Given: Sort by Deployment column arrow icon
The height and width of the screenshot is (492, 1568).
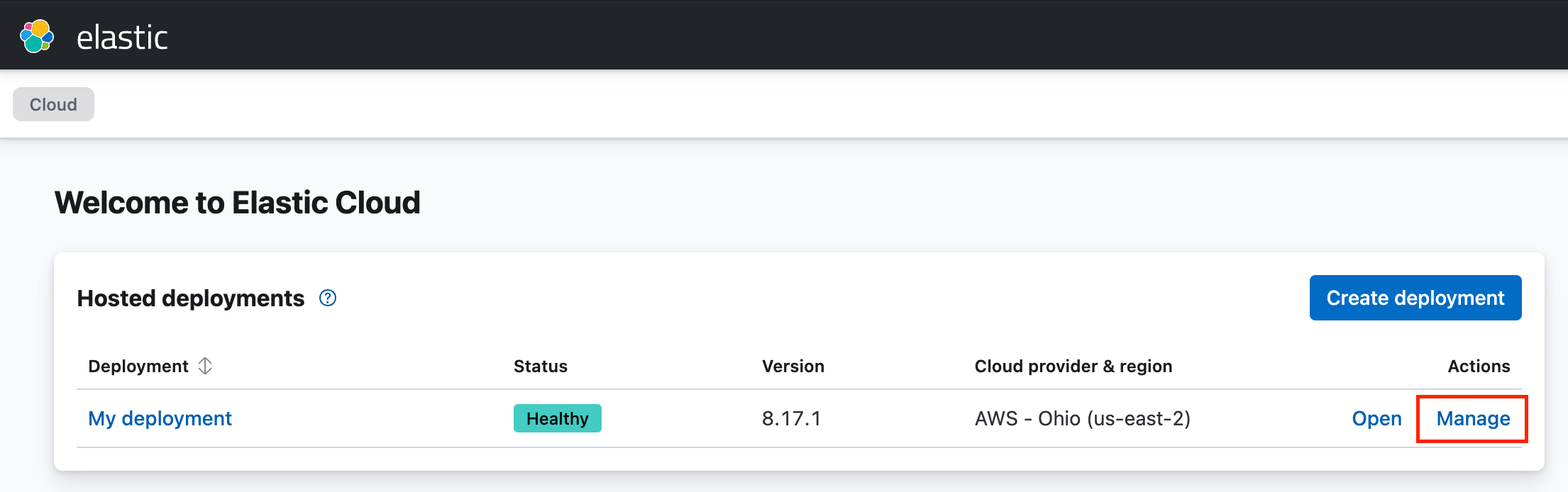Looking at the screenshot, I should point(205,366).
